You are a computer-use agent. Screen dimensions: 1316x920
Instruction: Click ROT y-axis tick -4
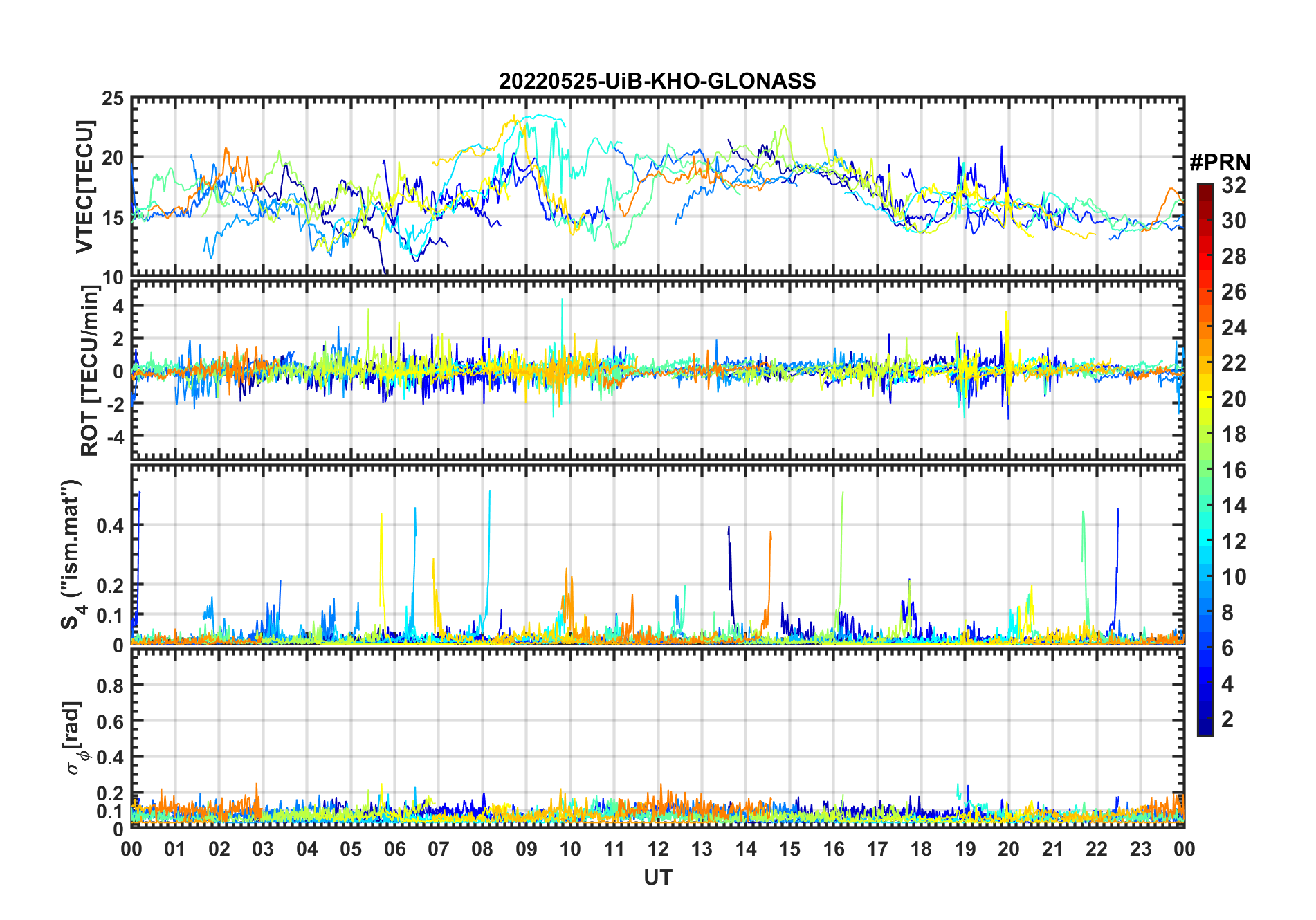[x=116, y=436]
